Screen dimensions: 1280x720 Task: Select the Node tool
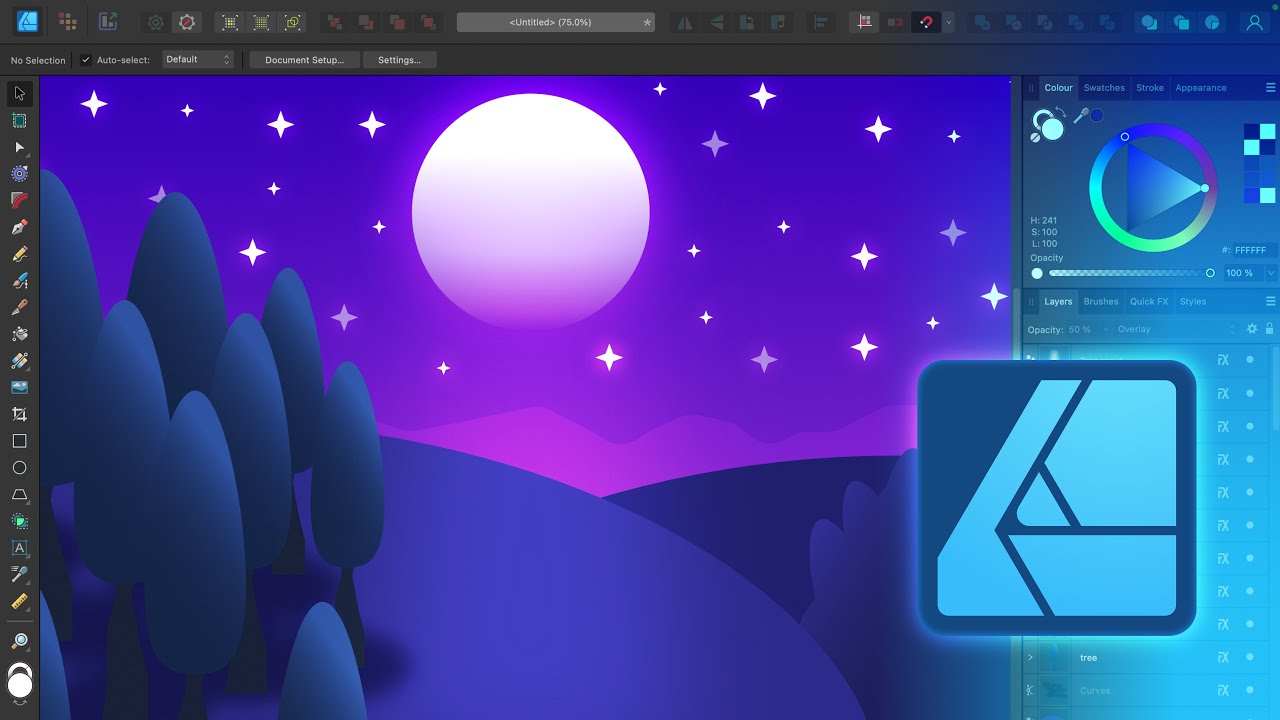19,147
